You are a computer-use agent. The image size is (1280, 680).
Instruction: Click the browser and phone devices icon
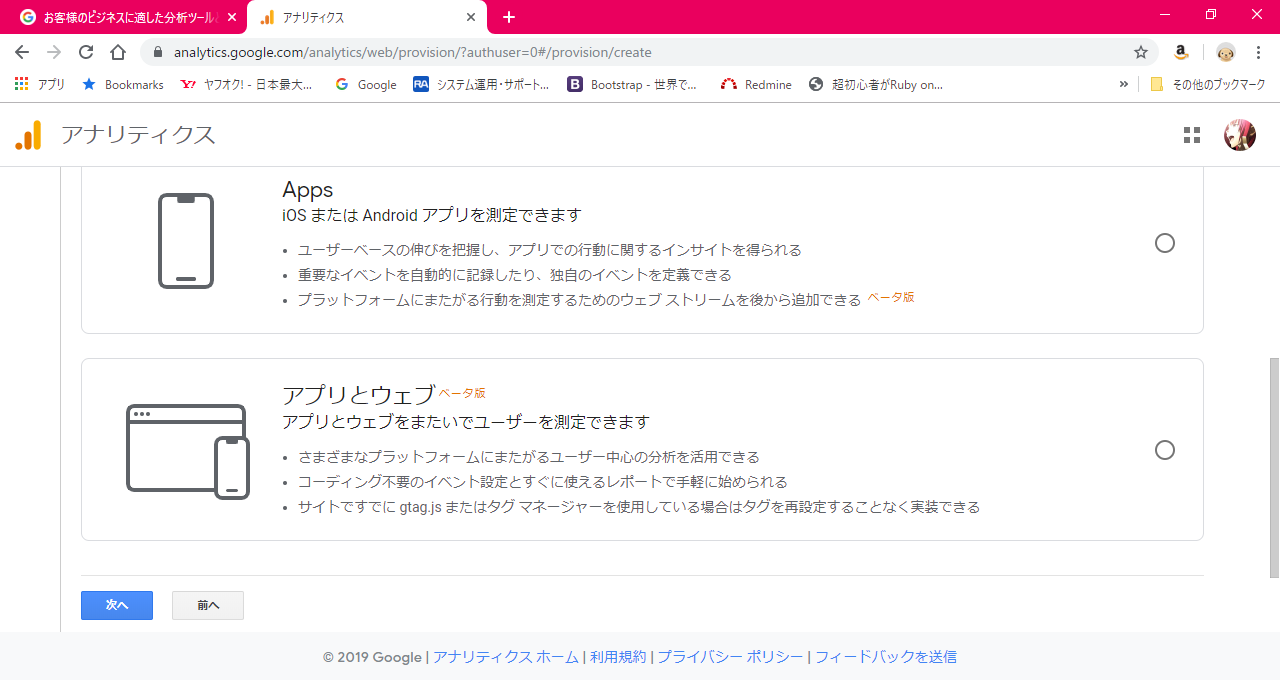tap(188, 451)
